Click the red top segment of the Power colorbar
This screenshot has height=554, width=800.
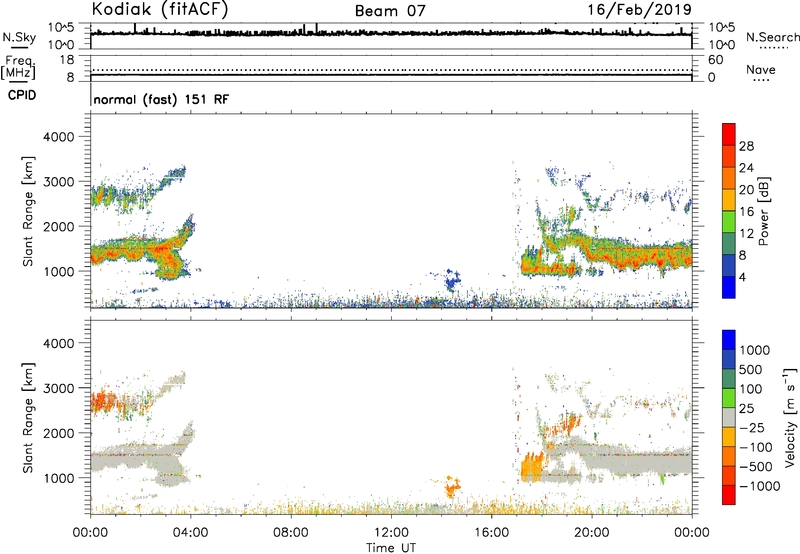(x=729, y=134)
